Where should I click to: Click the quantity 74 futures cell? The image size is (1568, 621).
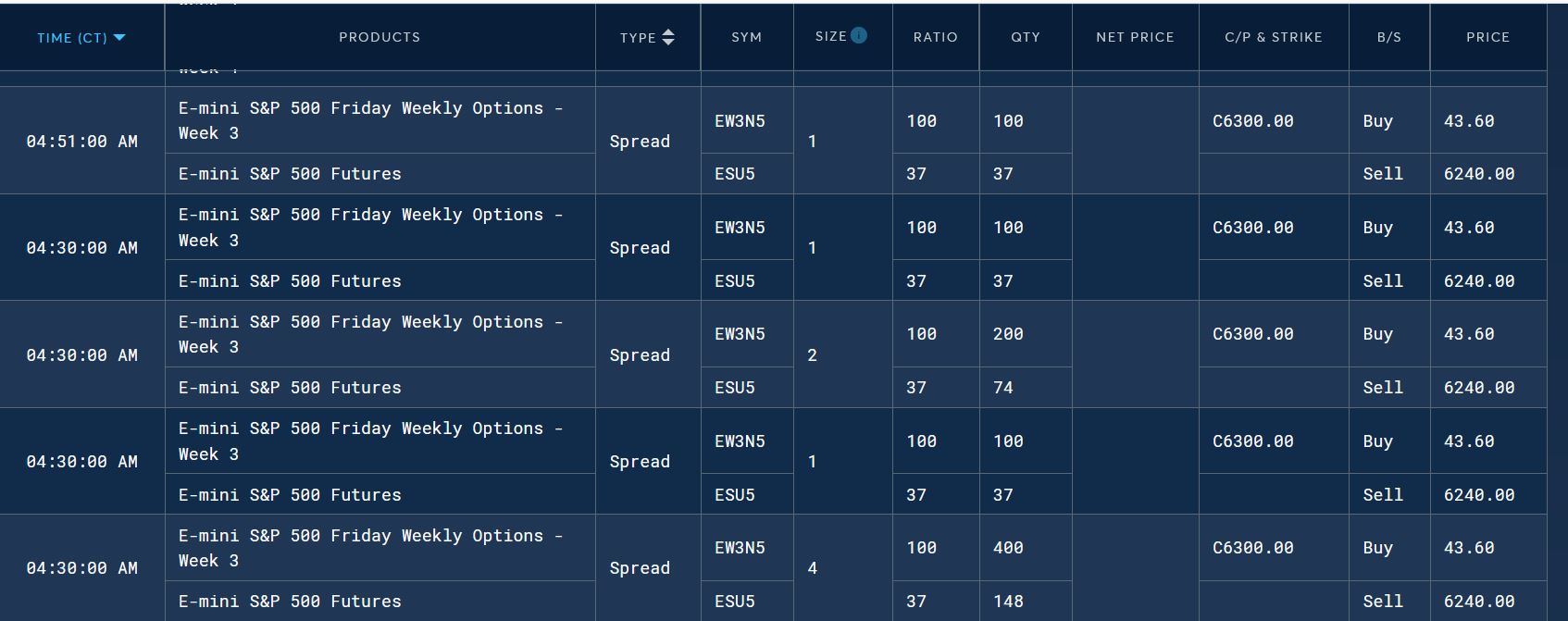click(x=1003, y=388)
